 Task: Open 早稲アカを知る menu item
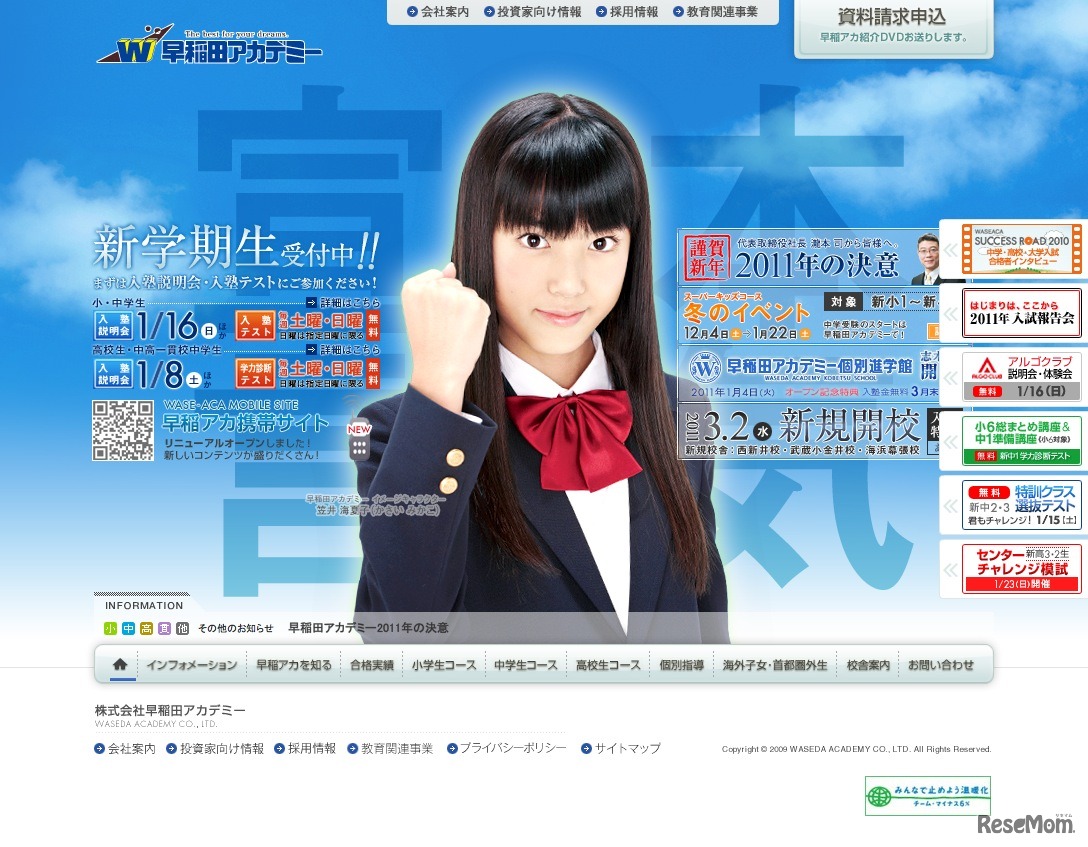[x=294, y=665]
